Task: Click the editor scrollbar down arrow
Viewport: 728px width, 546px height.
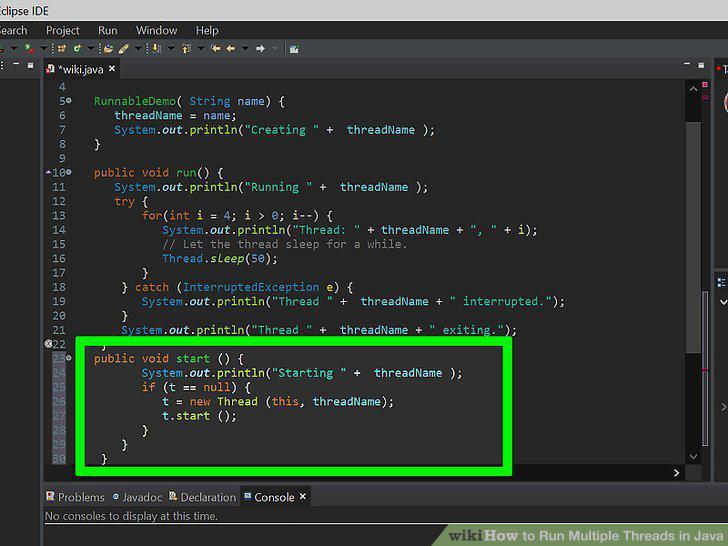Action: (693, 456)
